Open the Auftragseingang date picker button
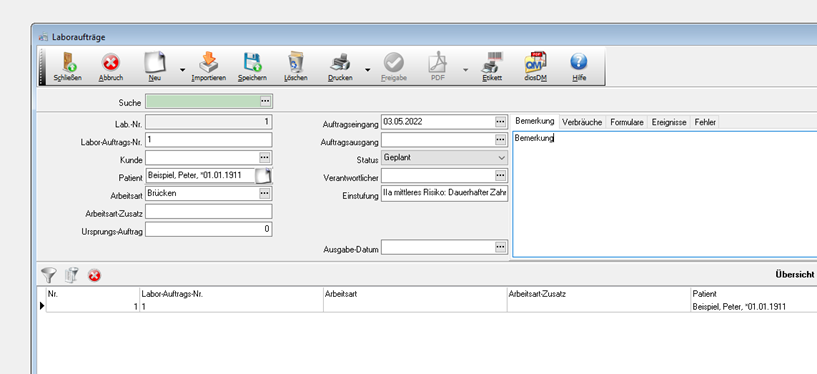Screen dimensions: 817x374 point(501,121)
